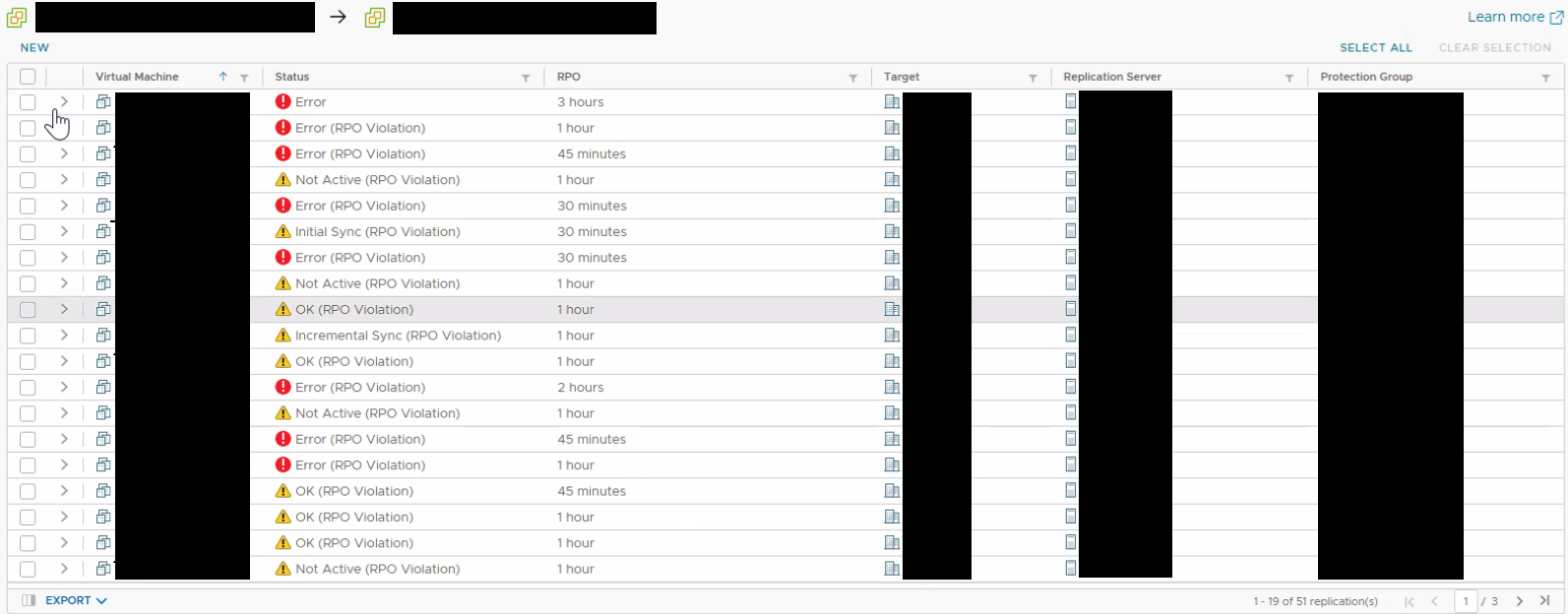This screenshot has width=1568, height=614.
Task: Tick the checkbox of the Error 3 hours row
Action: [x=28, y=102]
